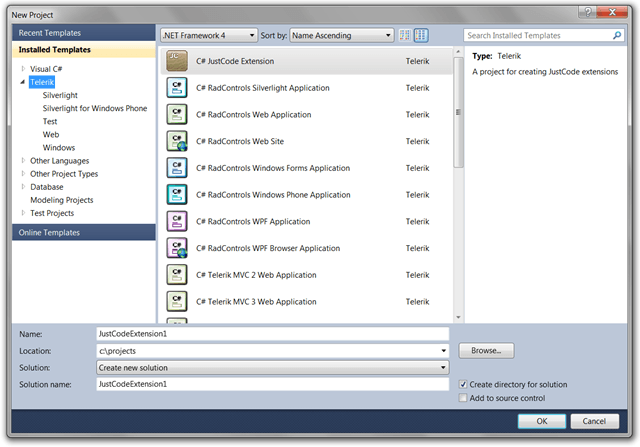This screenshot has height=447, width=640.
Task: Select Silverlight for Windows Phone category
Action: [x=95, y=108]
